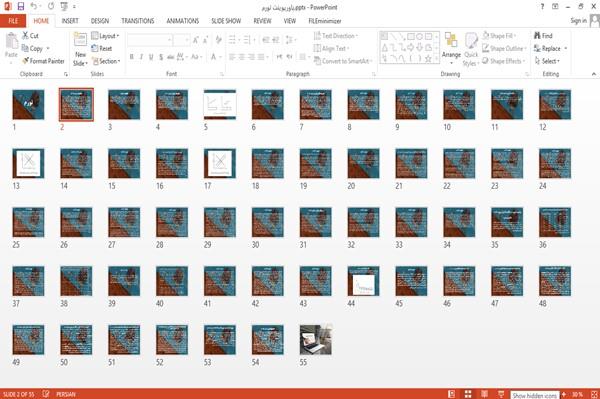Toggle Bold formatting
Image resolution: width=600 pixels, height=399 pixels.
[x=132, y=57]
